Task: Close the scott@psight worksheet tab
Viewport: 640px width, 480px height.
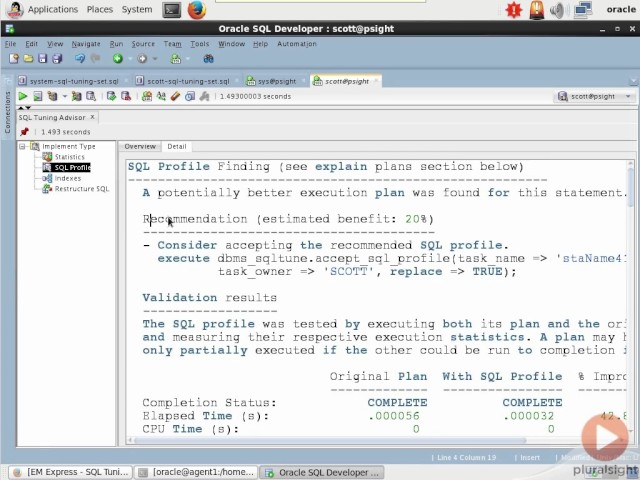Action: coord(376,81)
